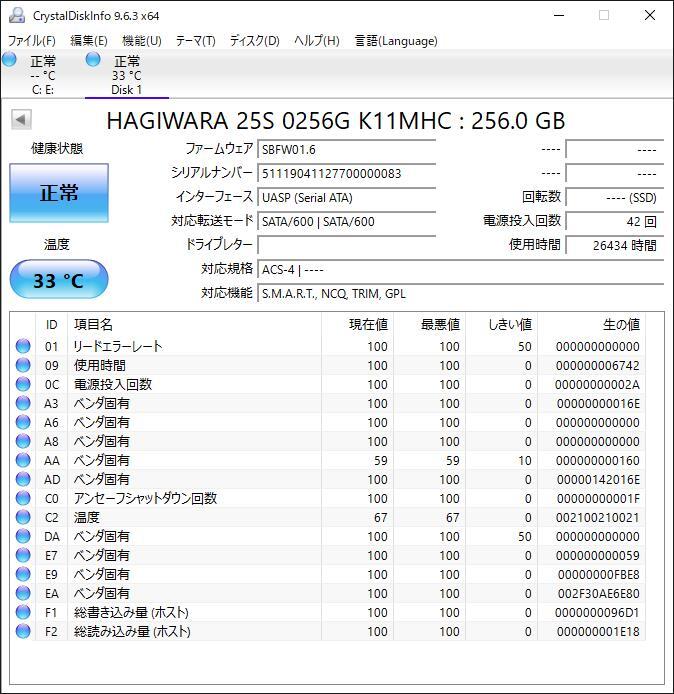Click raw value 002100210021
The height and width of the screenshot is (694, 674).
tap(597, 517)
